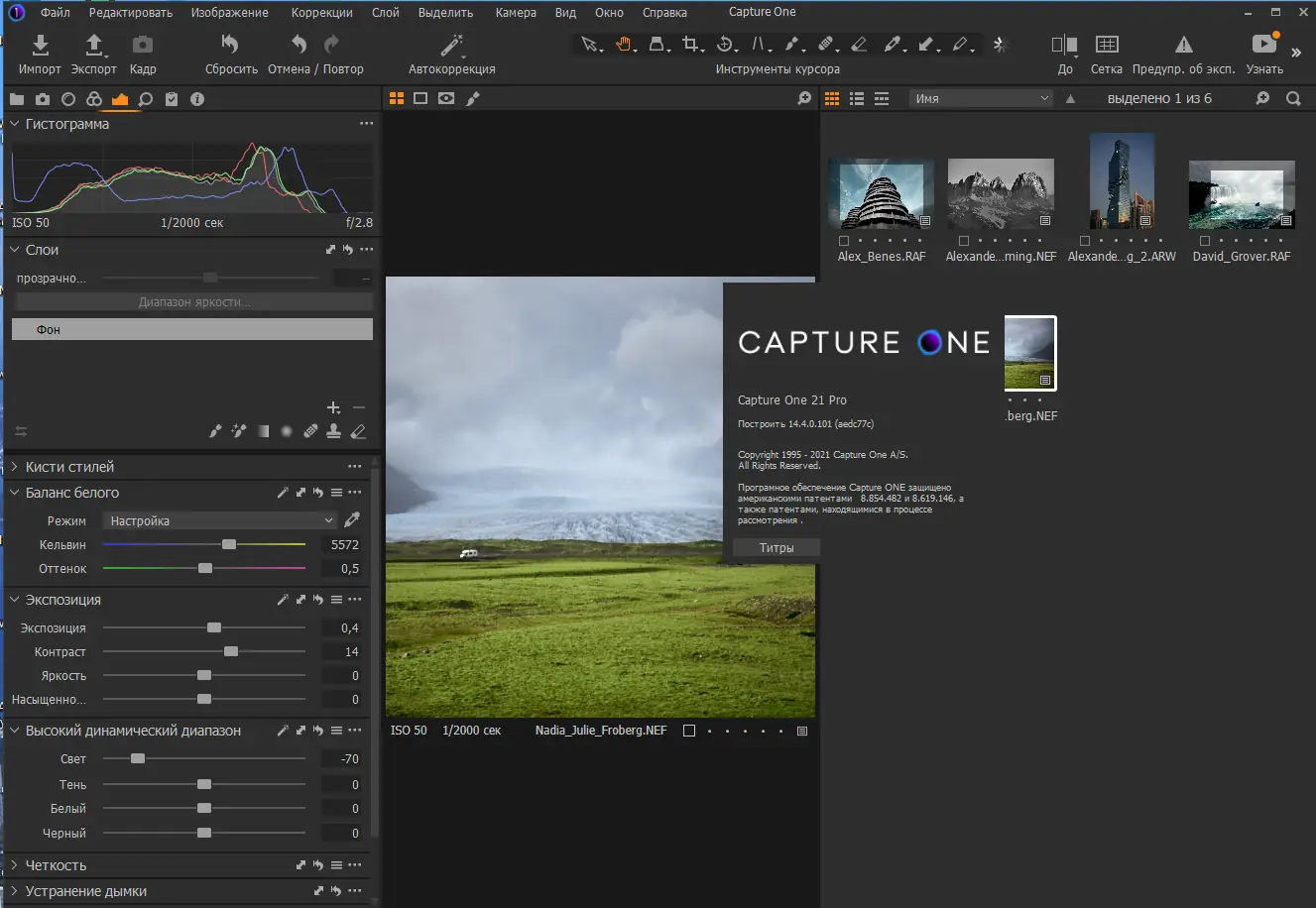
Task: Open the White Balance Mode dropdown
Action: pos(218,519)
